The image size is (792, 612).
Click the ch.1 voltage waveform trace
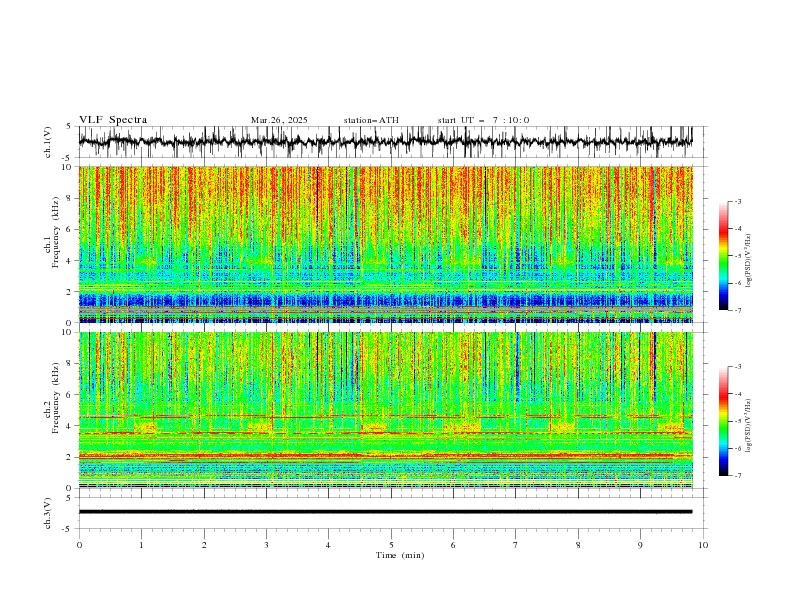tap(385, 141)
